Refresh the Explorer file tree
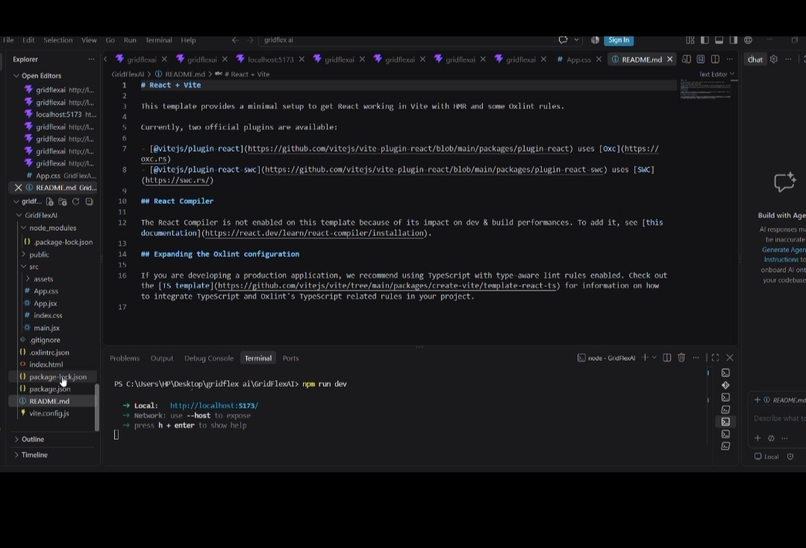Viewport: 806px width, 548px height. (76, 202)
